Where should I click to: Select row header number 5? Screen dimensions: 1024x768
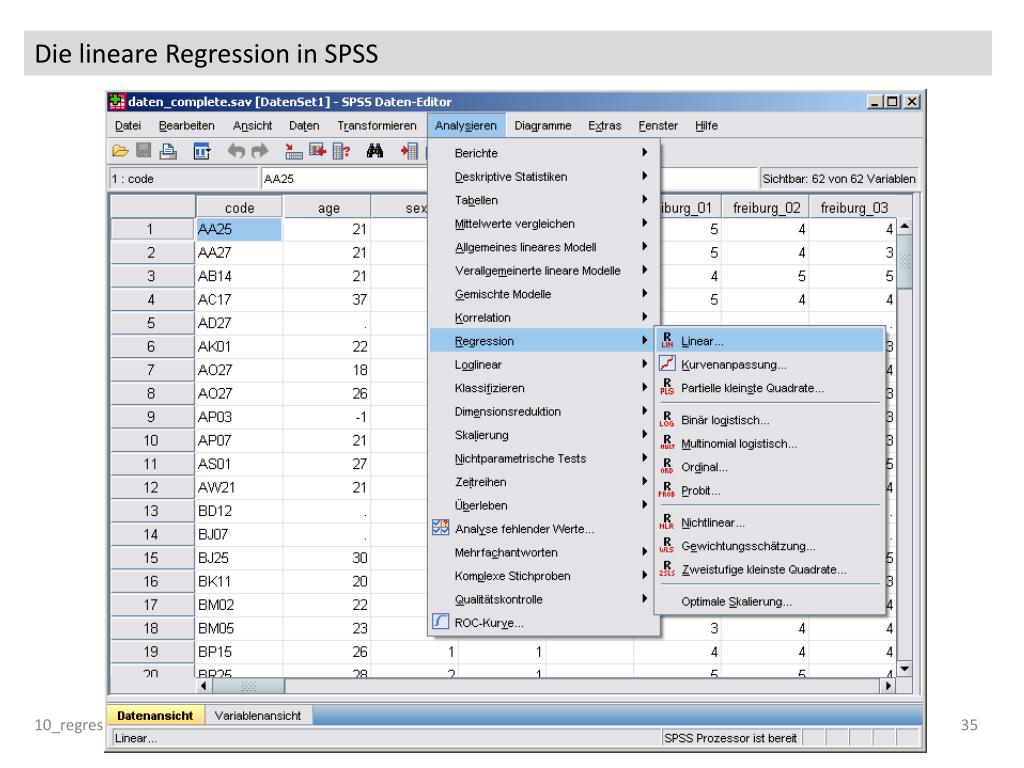152,323
